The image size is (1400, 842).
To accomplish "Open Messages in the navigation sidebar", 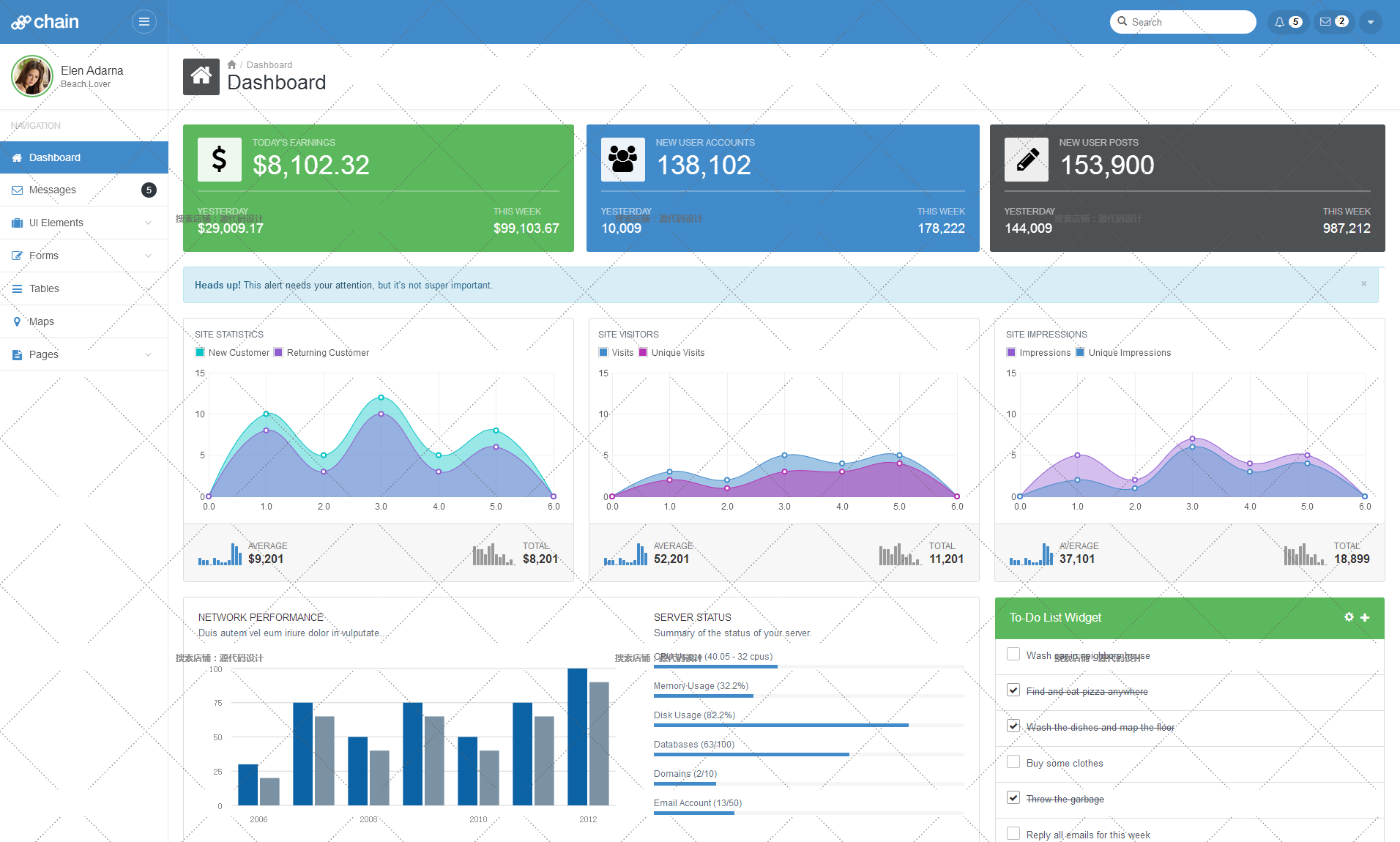I will click(53, 190).
